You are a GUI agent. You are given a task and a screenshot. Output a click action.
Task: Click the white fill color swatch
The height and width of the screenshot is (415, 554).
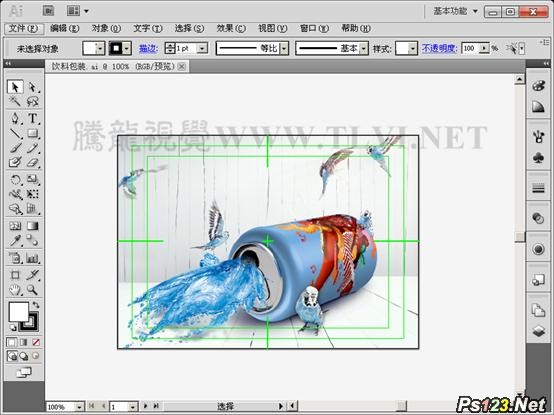(18, 312)
